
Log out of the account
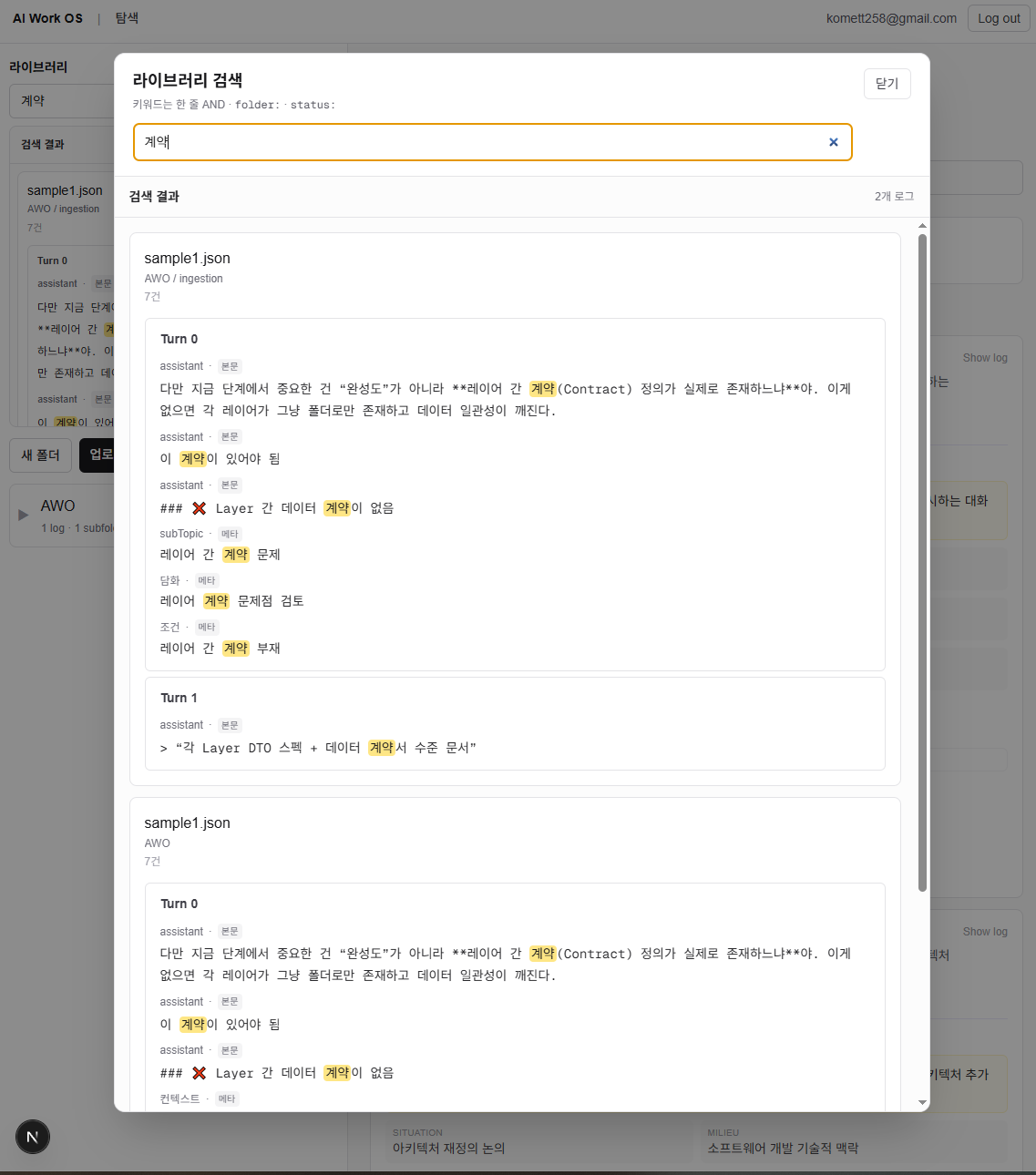[x=999, y=18]
